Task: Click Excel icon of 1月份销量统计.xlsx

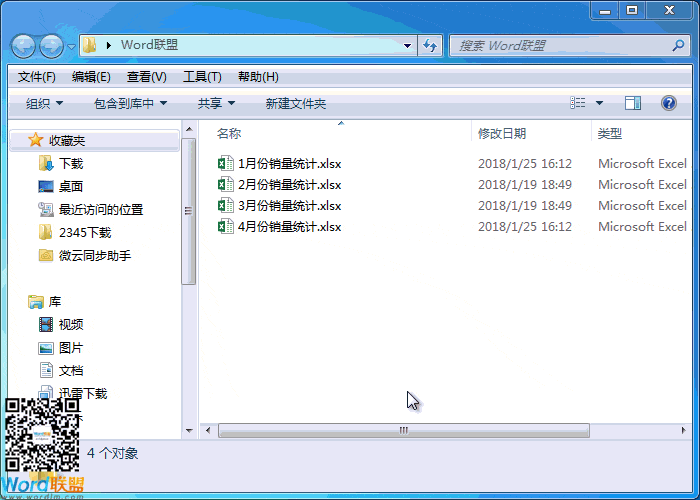Action: [225, 163]
